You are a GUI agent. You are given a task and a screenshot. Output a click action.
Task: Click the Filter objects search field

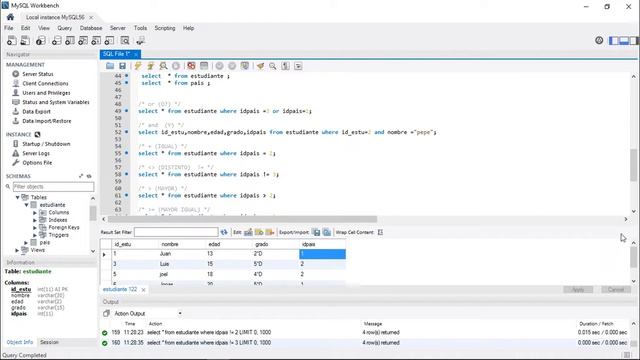click(53, 187)
